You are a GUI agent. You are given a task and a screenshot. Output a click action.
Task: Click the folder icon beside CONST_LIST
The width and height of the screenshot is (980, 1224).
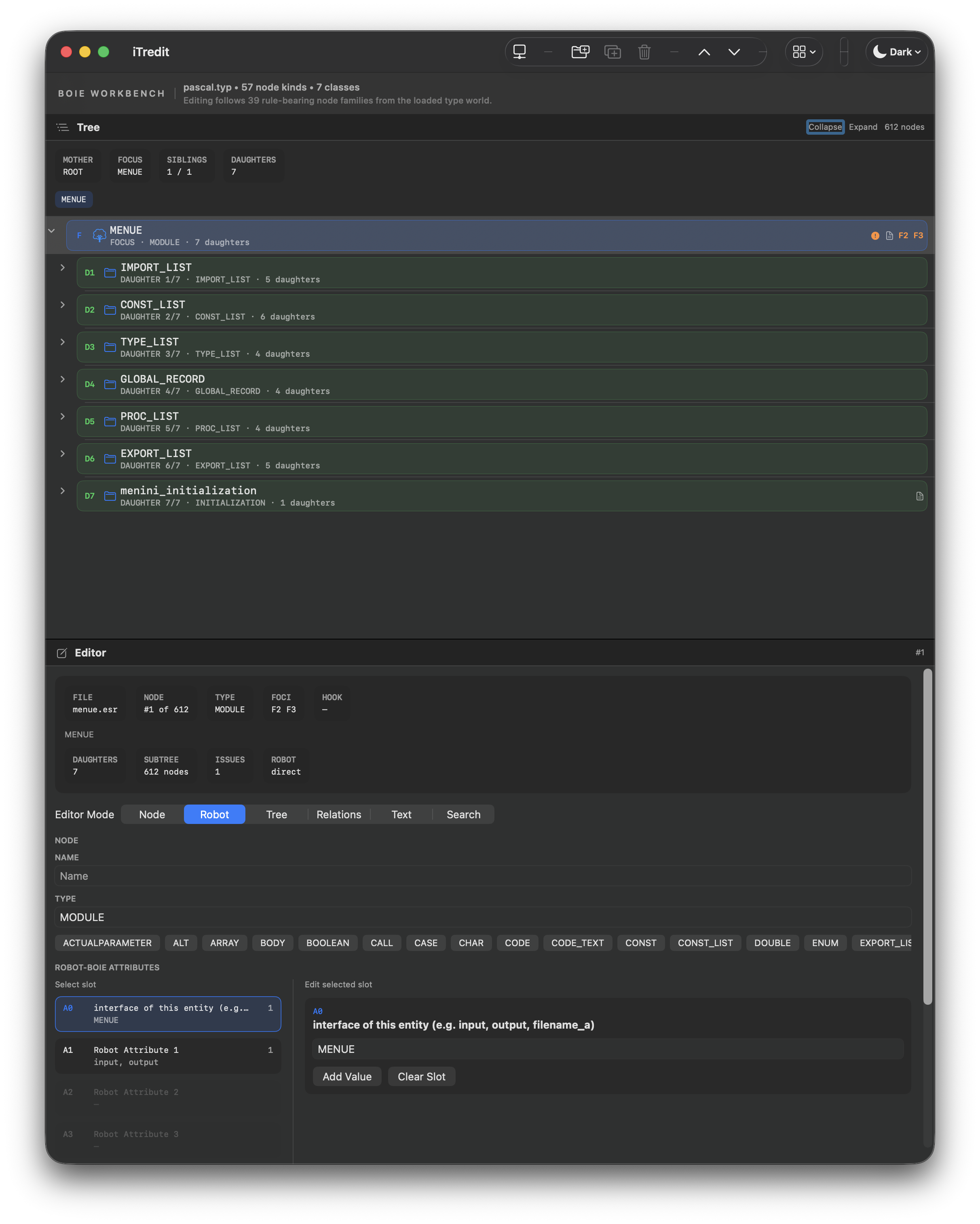110,309
